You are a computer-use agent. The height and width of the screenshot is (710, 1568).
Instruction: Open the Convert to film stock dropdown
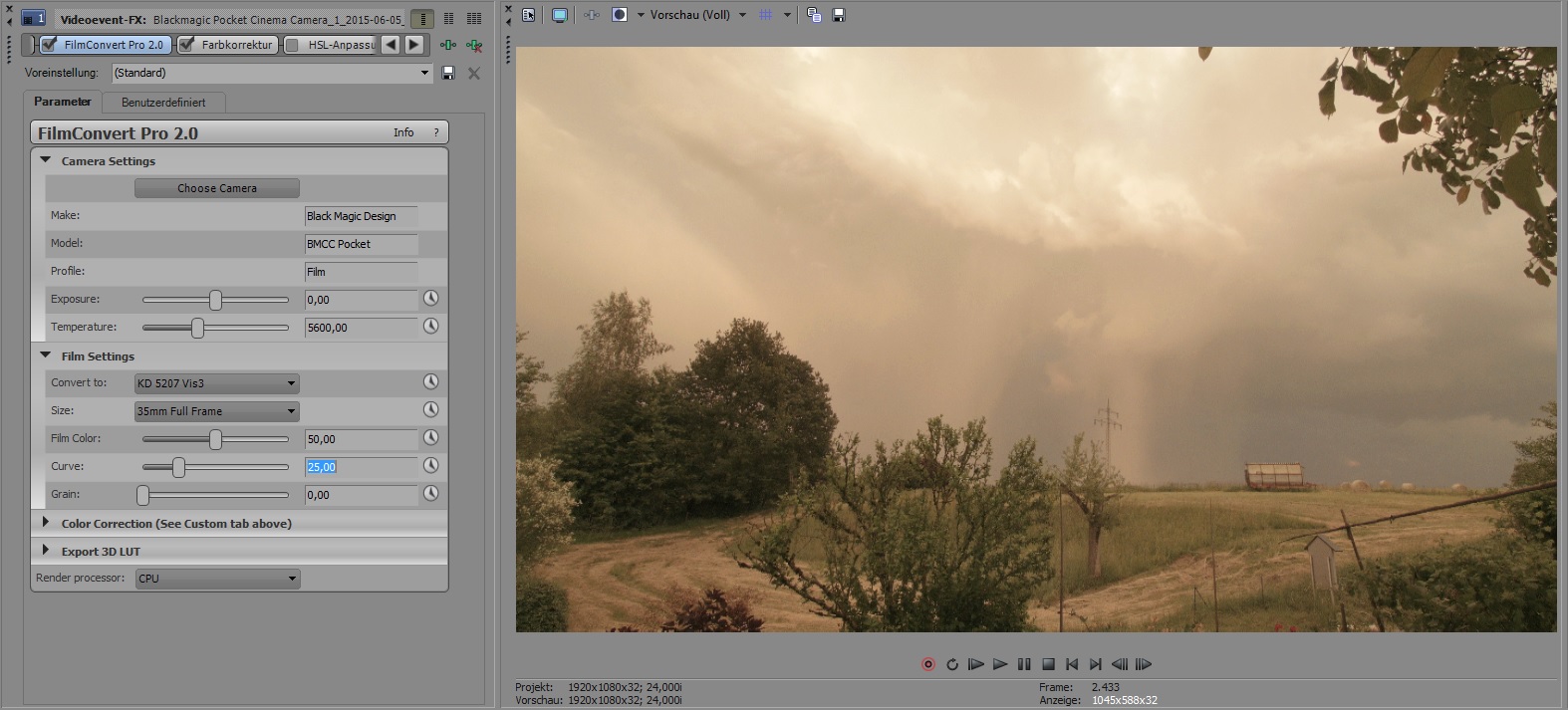click(216, 383)
